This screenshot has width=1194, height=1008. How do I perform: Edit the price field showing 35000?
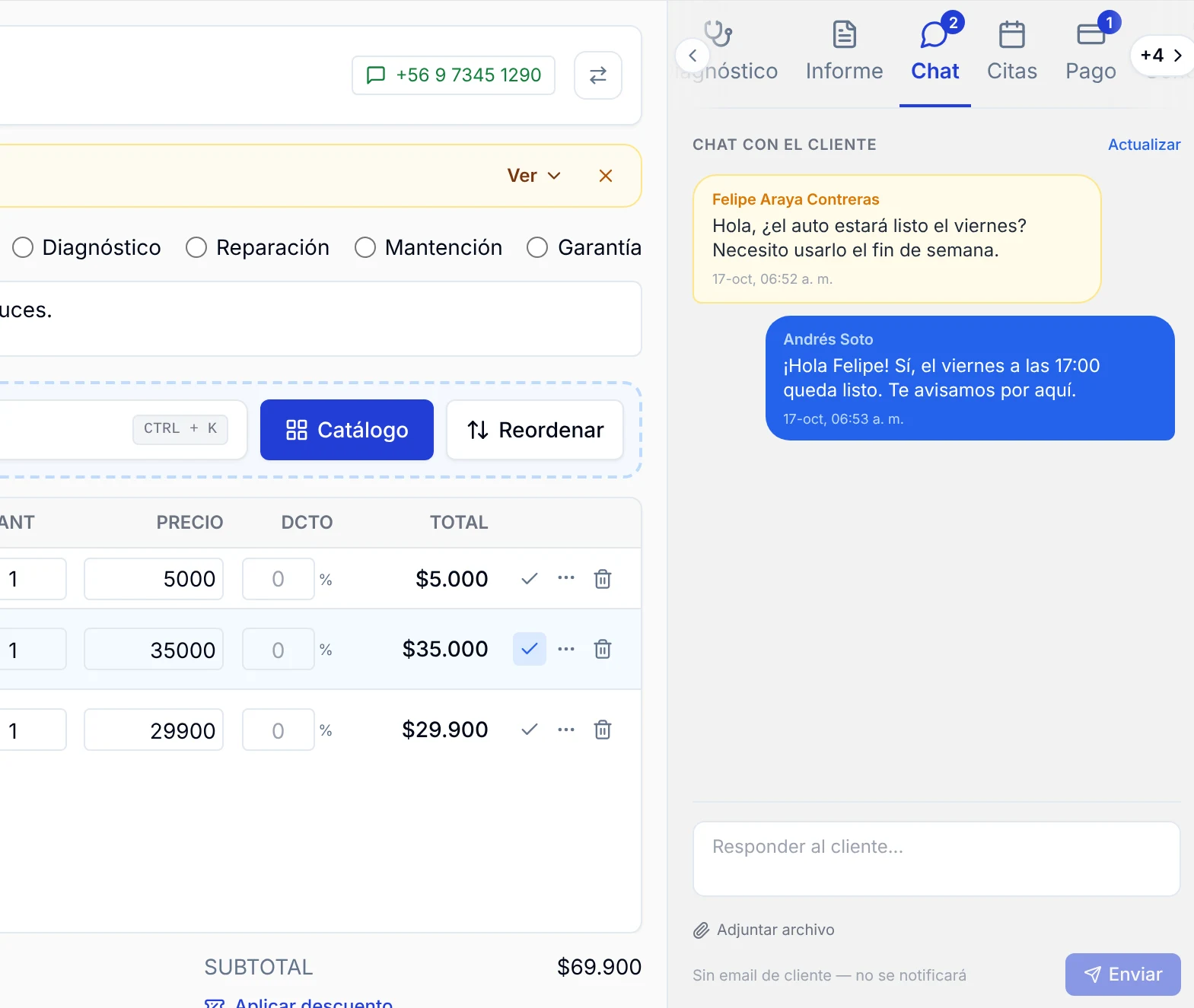click(154, 649)
